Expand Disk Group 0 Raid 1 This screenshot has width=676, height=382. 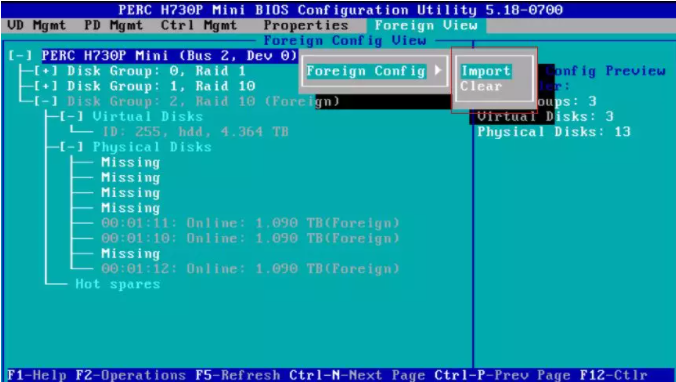pos(46,71)
